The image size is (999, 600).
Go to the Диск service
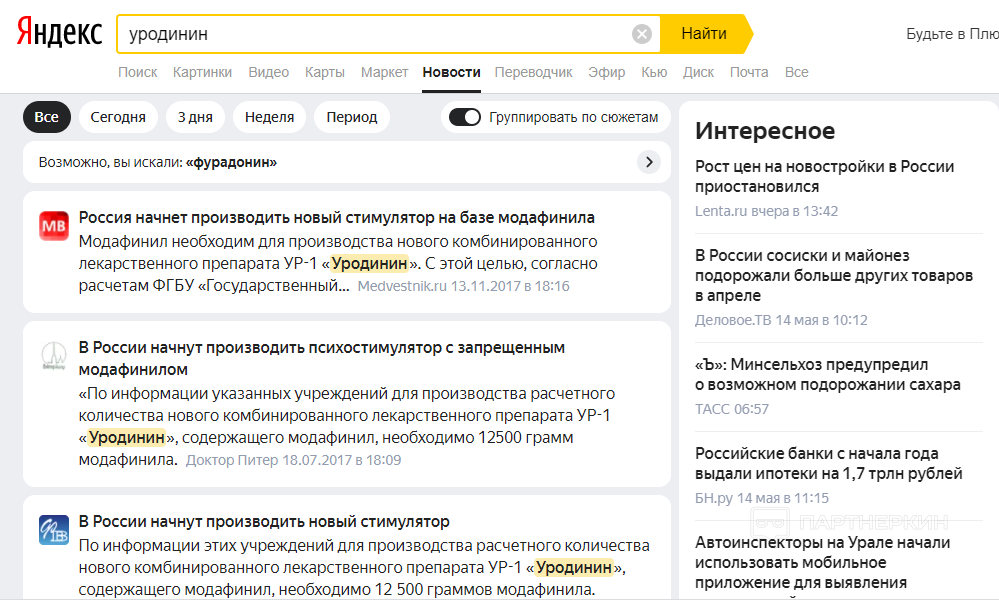tap(698, 72)
